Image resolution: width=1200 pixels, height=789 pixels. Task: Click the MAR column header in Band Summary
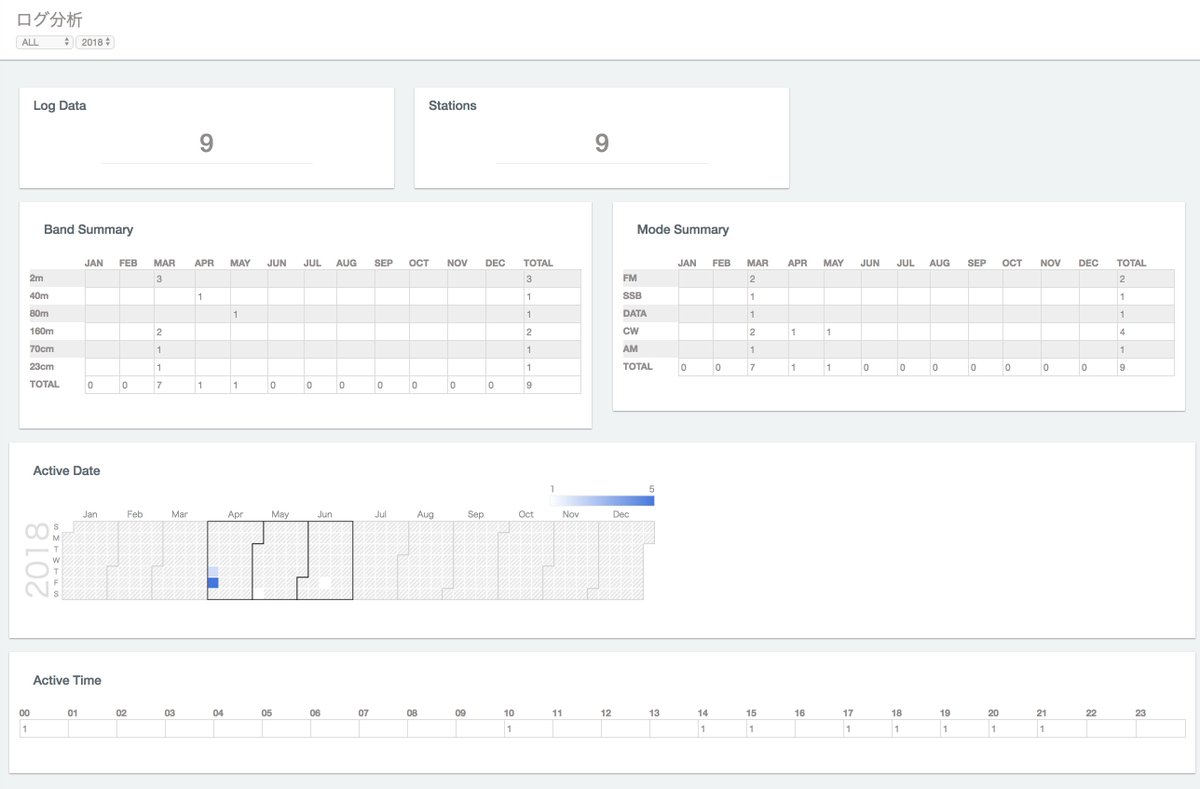tap(164, 263)
